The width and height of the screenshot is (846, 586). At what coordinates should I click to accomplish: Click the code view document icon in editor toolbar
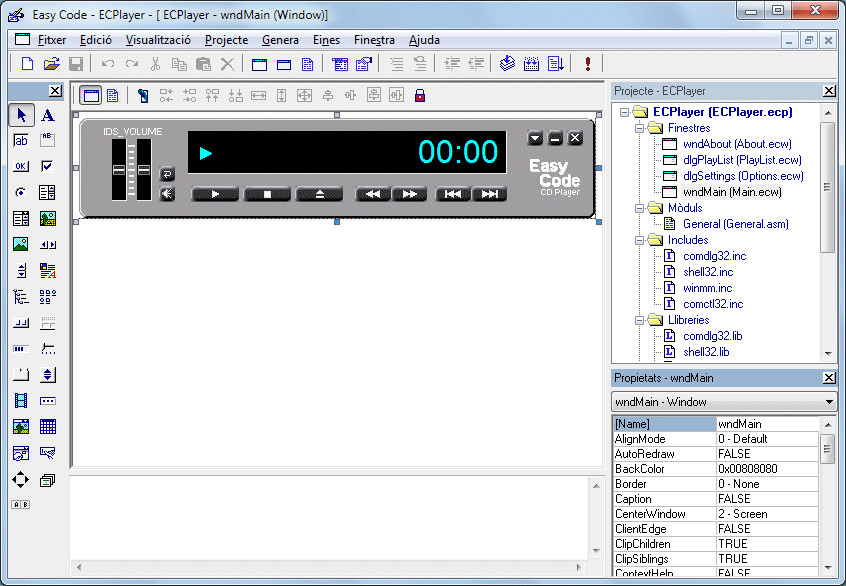coord(113,96)
